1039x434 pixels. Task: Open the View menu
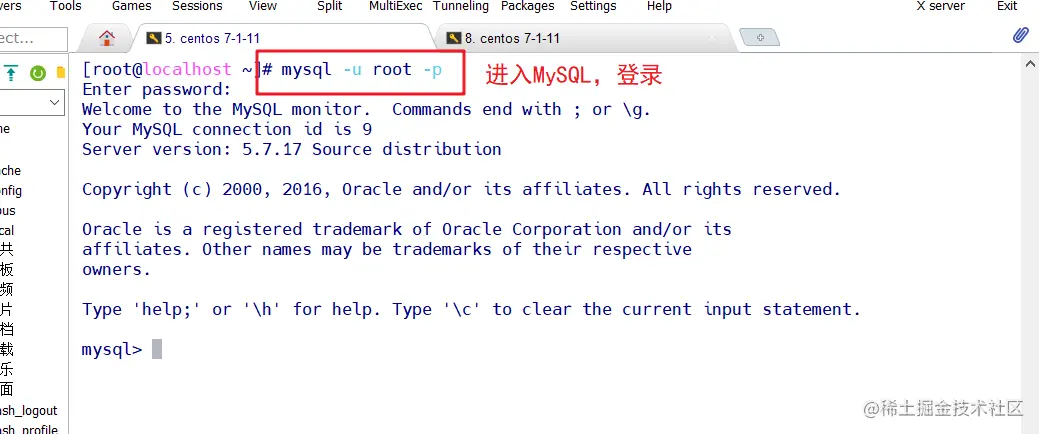click(x=263, y=6)
